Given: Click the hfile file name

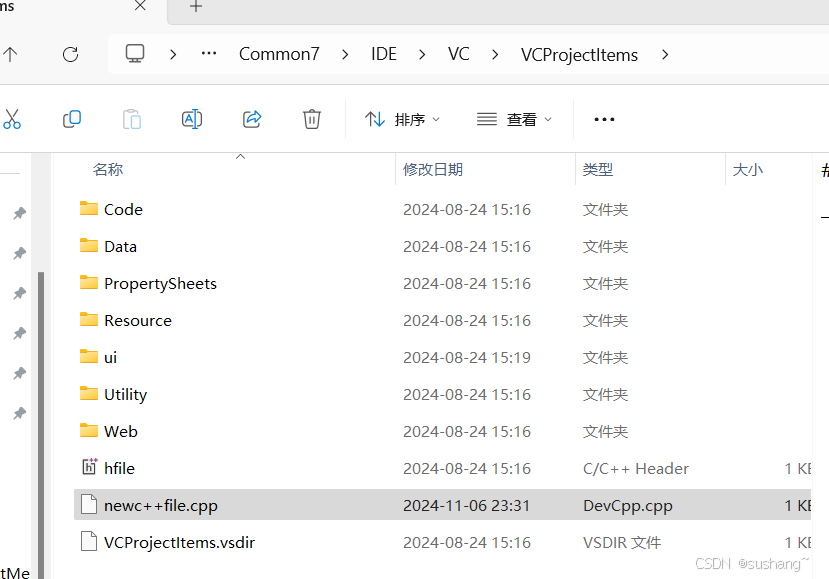Looking at the screenshot, I should coord(119,468).
